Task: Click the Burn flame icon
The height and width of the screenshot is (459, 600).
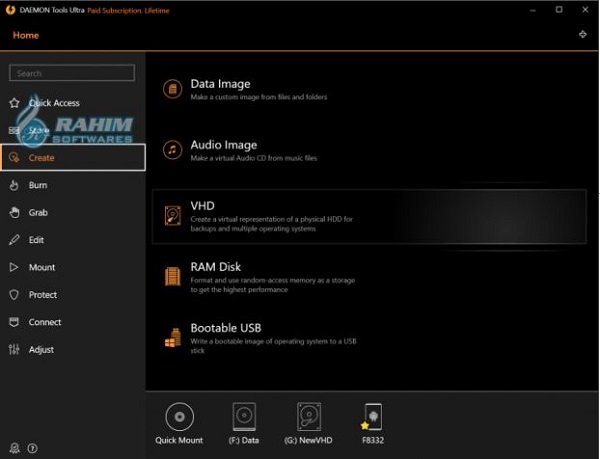Action: 14,185
